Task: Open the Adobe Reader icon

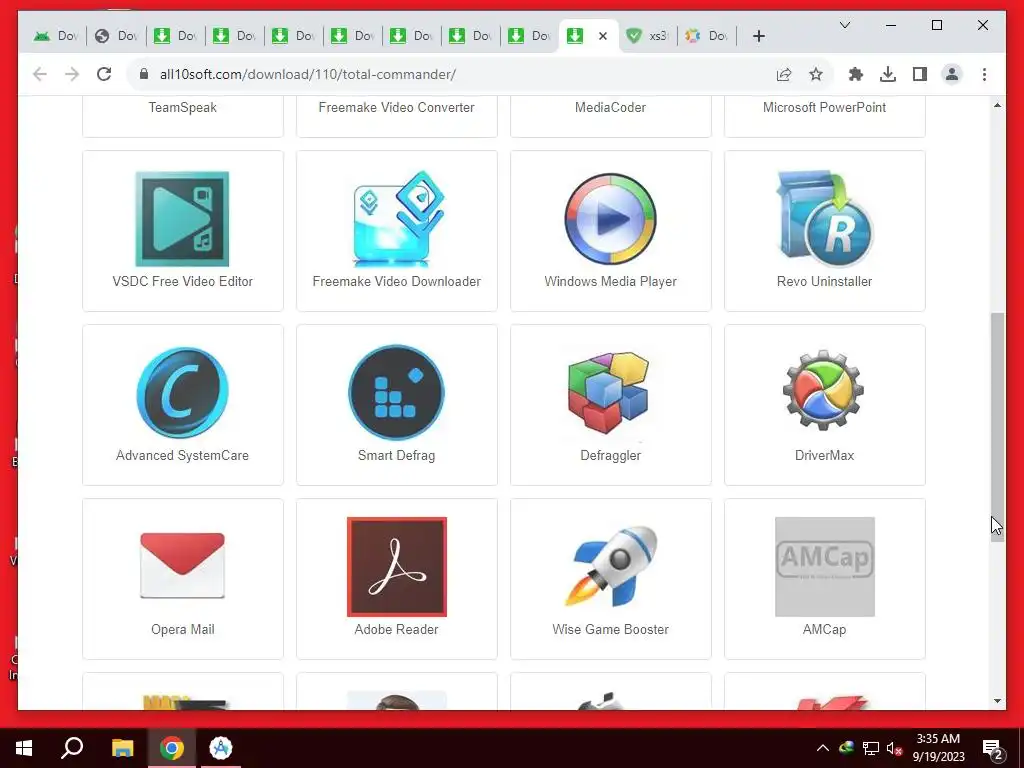Action: click(x=396, y=566)
